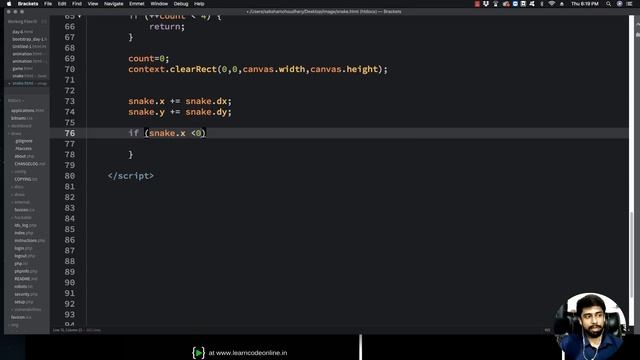Image resolution: width=640 pixels, height=360 pixels.
Task: Open the Help menu
Action: (199, 4)
